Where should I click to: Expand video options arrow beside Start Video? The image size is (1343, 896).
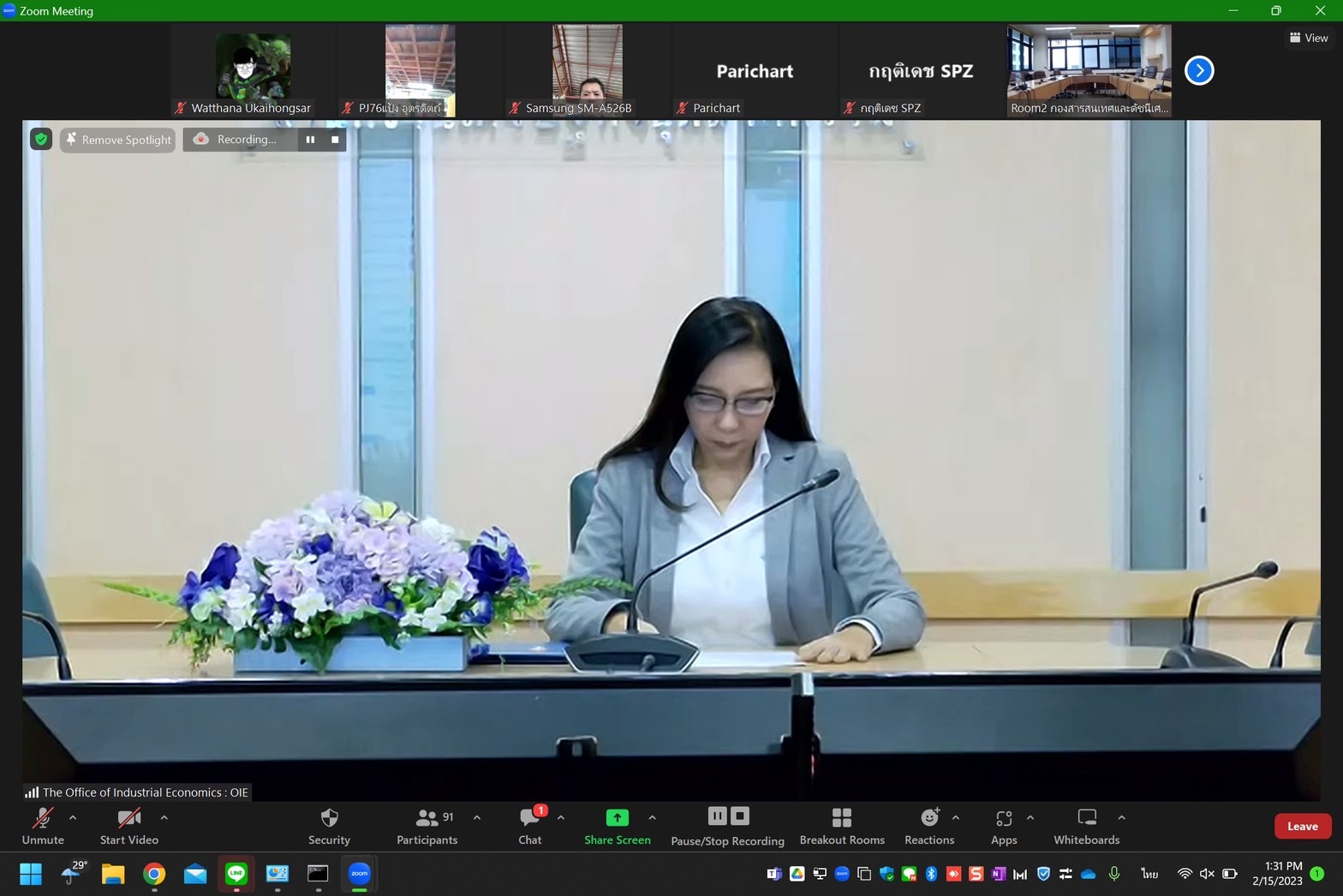(164, 818)
